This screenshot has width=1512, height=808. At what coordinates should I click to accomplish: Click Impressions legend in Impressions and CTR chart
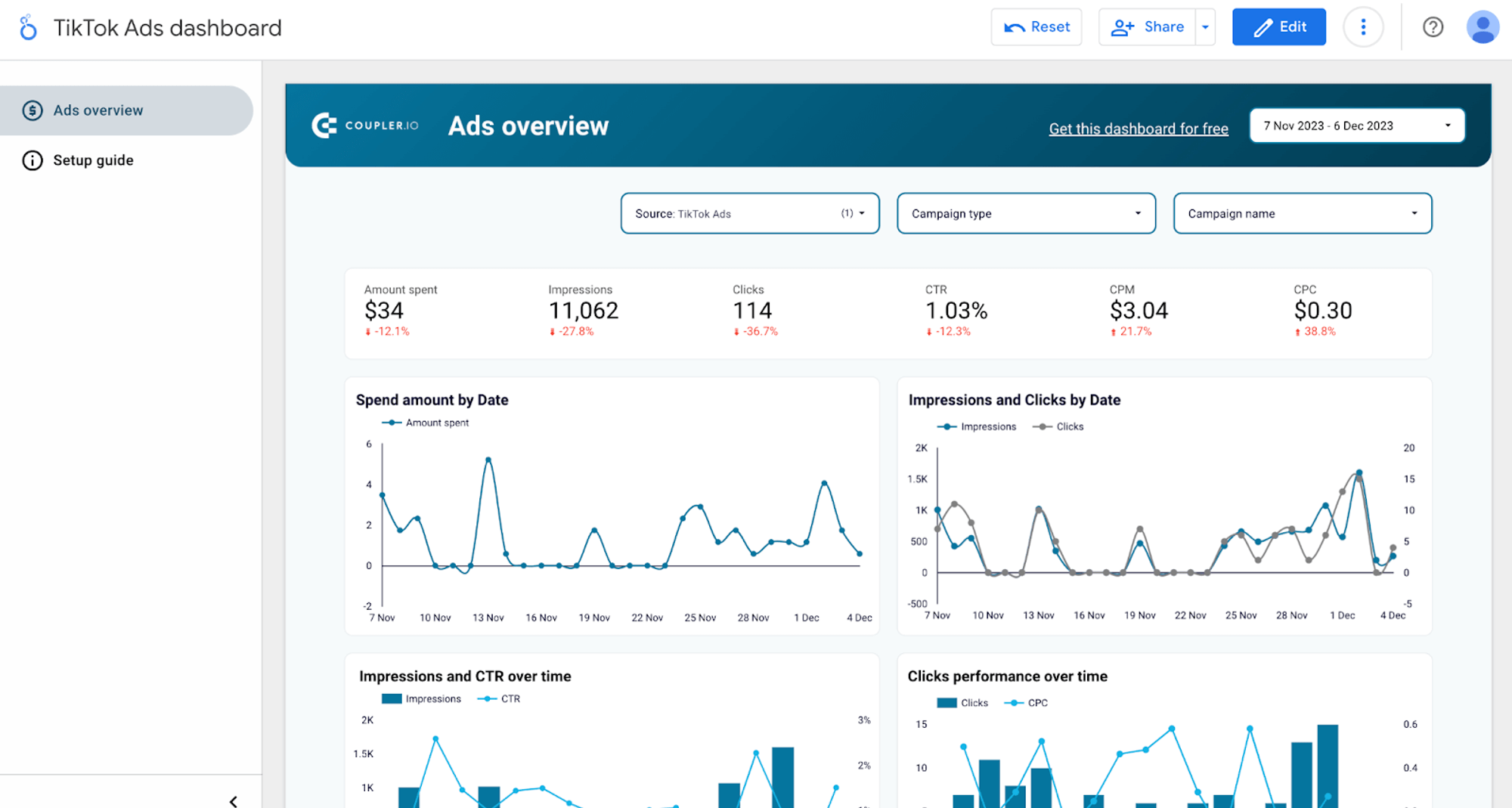click(422, 698)
